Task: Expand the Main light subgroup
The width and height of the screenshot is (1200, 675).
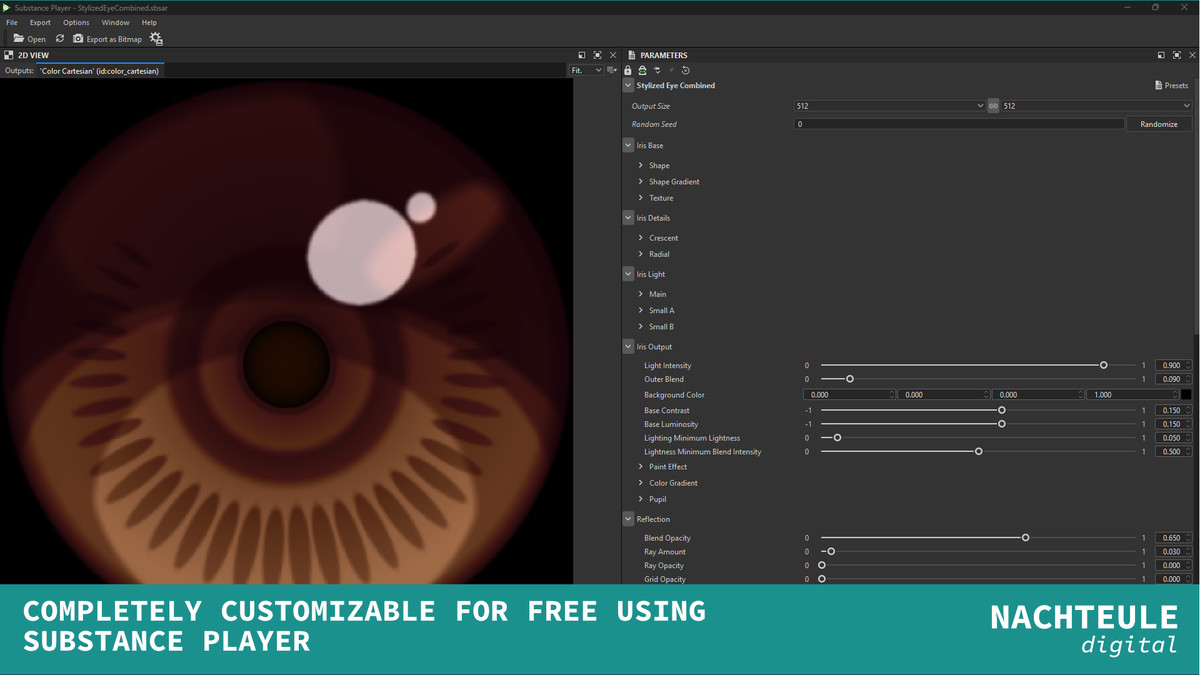Action: tap(641, 294)
